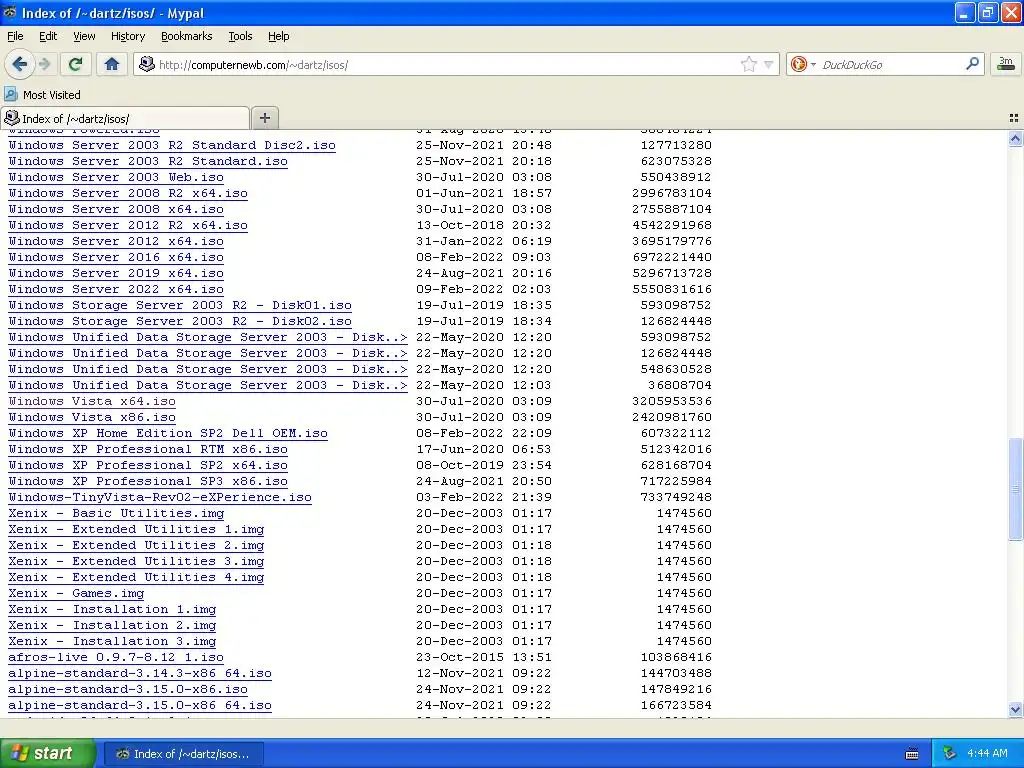Click the system tray icon beside the clock

(949, 754)
